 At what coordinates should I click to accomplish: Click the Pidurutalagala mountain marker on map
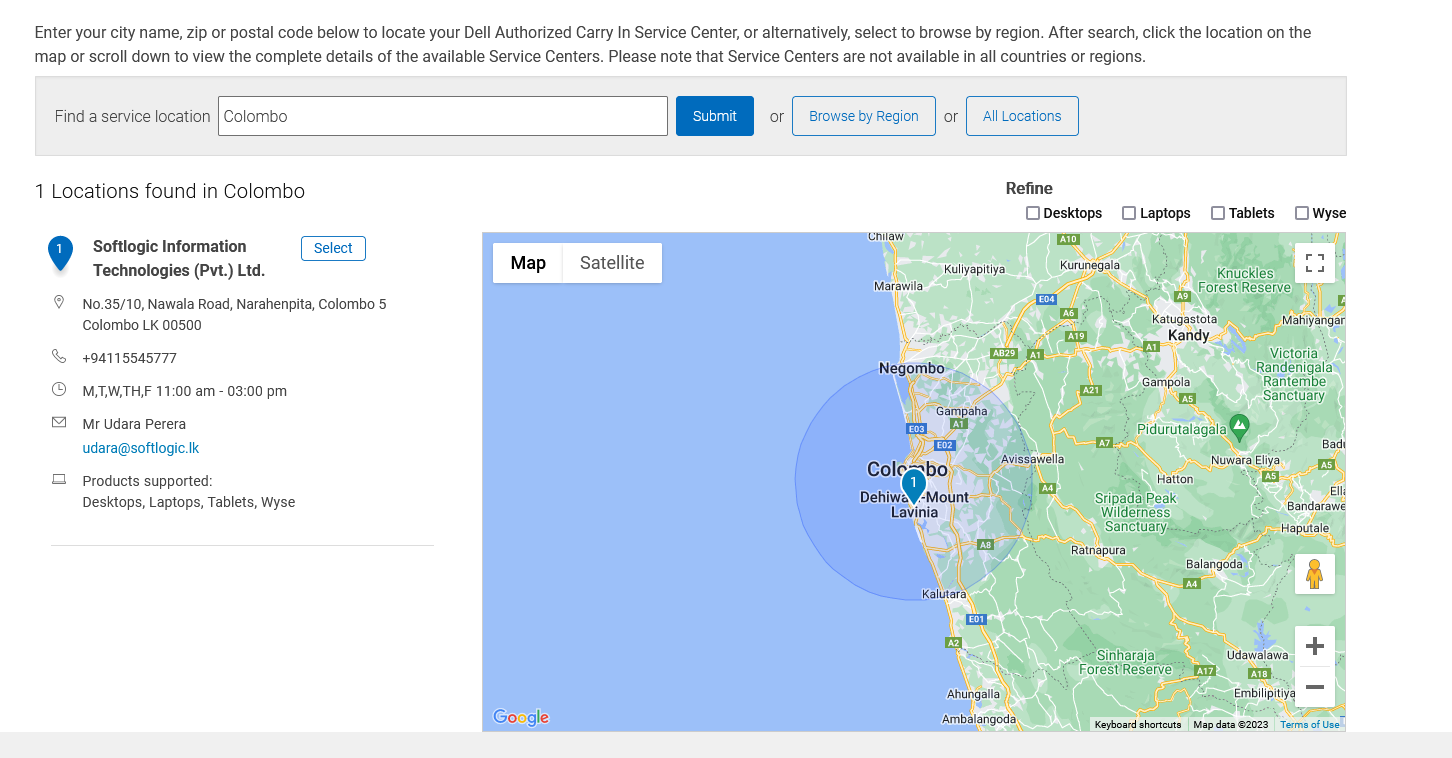coord(1239,427)
